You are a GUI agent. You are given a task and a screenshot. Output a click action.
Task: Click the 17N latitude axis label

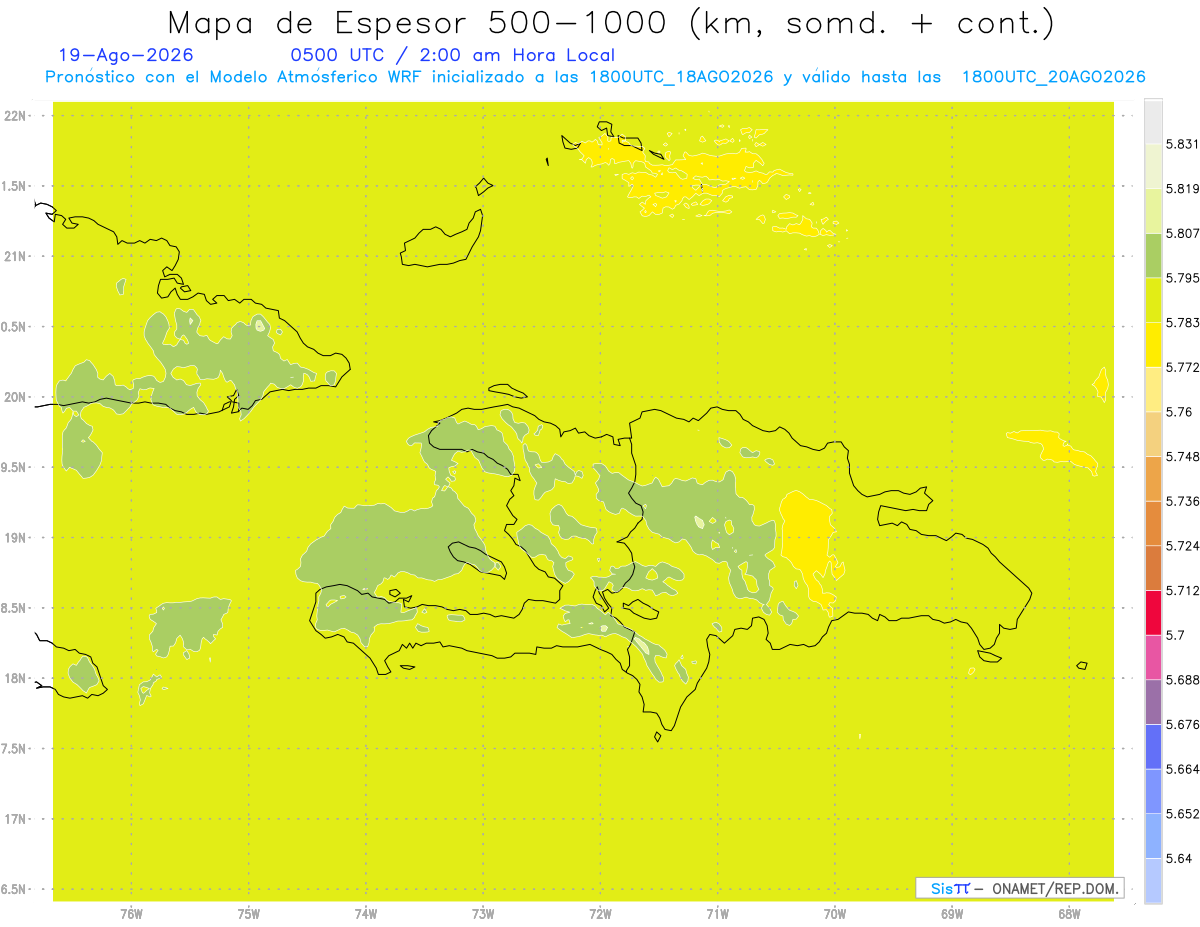click(17, 819)
